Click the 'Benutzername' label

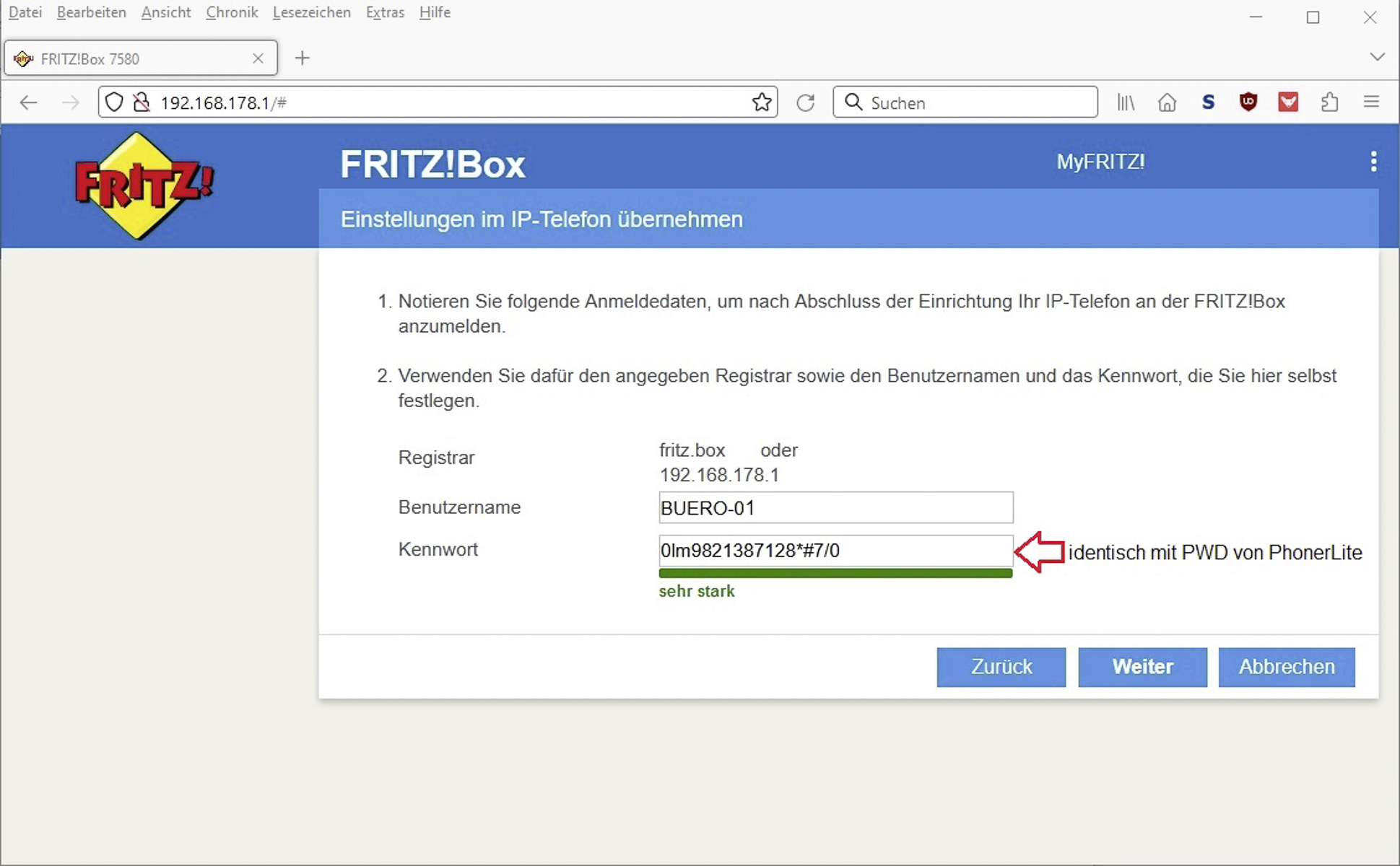[459, 507]
